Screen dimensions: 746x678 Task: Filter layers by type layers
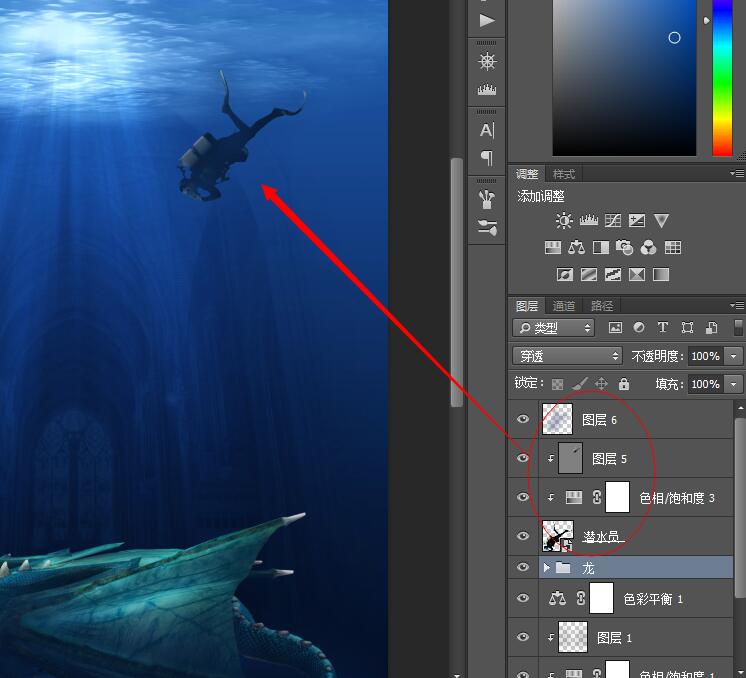(x=663, y=327)
